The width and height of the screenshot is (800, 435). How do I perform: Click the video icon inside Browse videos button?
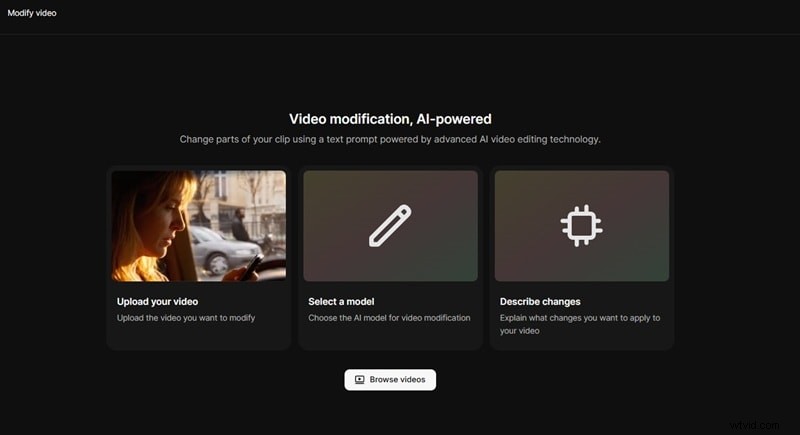pos(359,380)
